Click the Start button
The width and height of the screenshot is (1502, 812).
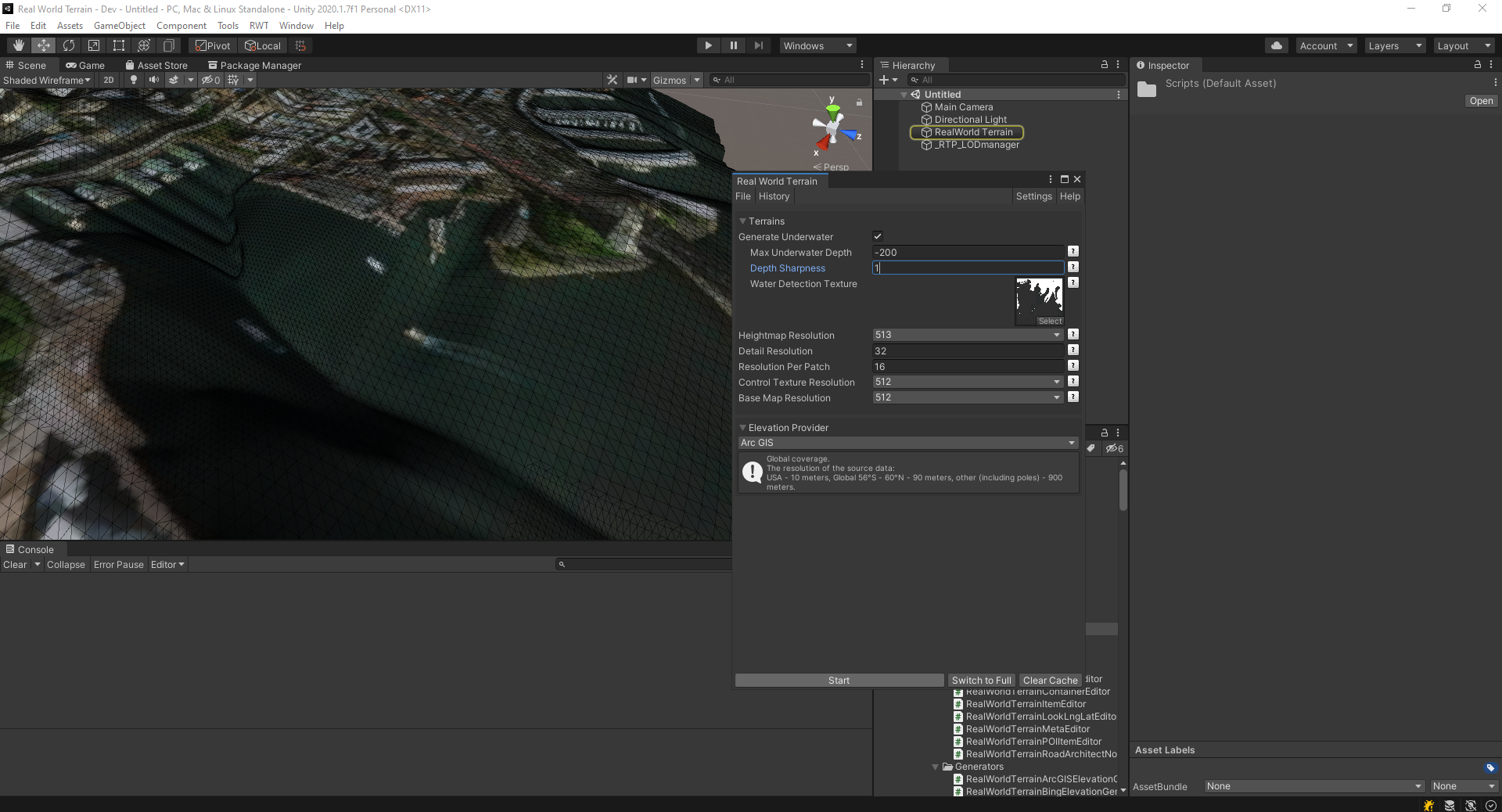[839, 681]
